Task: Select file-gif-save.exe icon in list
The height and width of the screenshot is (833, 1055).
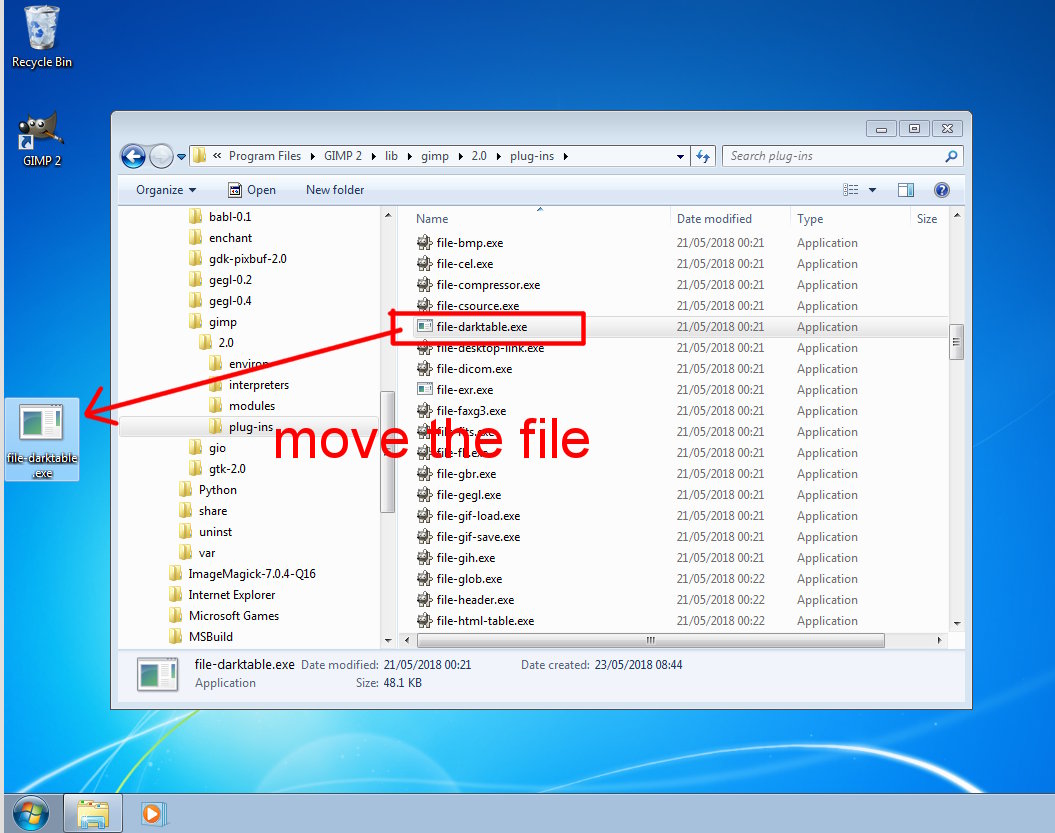Action: [424, 536]
